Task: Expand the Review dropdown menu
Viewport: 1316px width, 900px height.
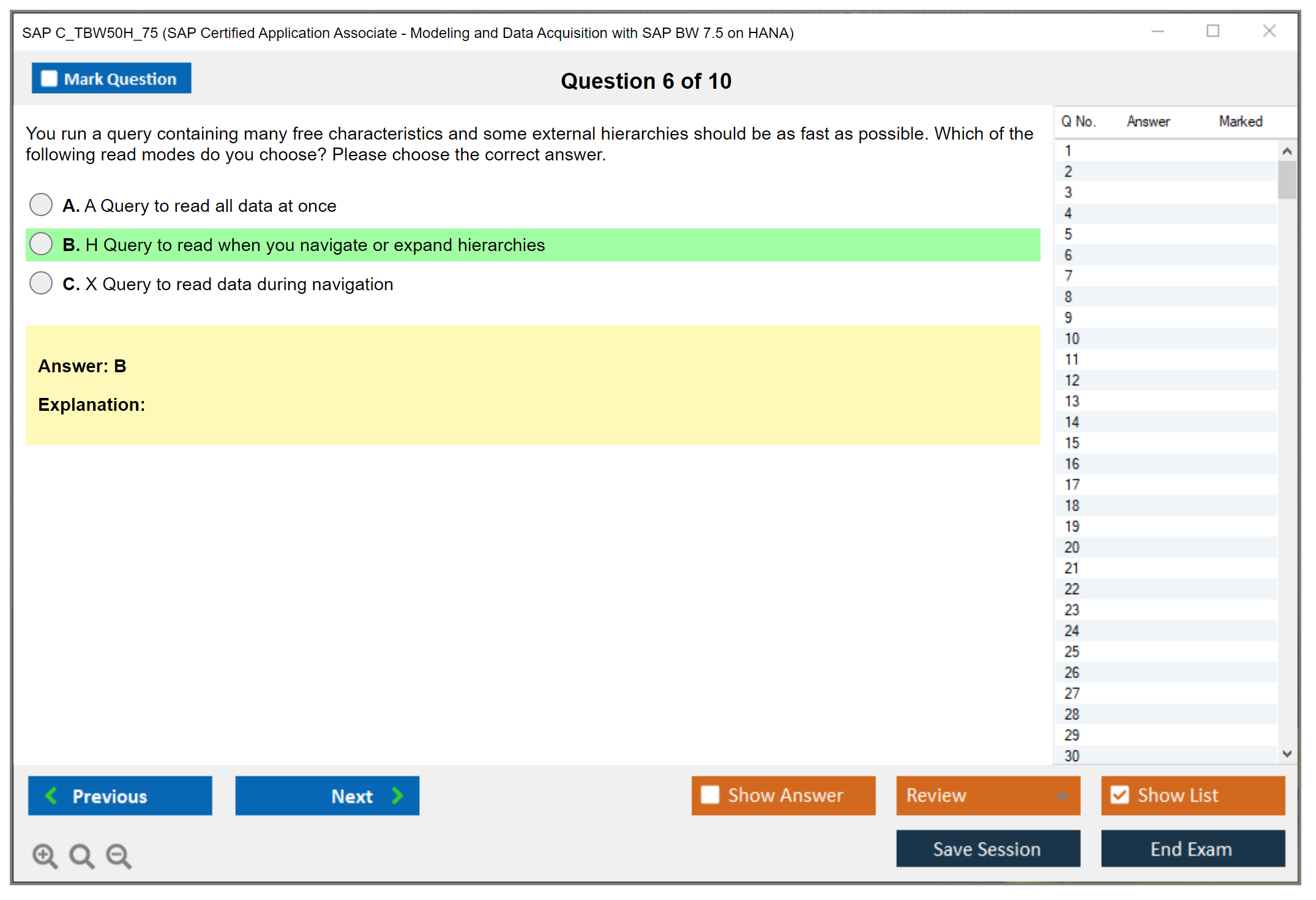Action: pyautogui.click(x=1062, y=795)
